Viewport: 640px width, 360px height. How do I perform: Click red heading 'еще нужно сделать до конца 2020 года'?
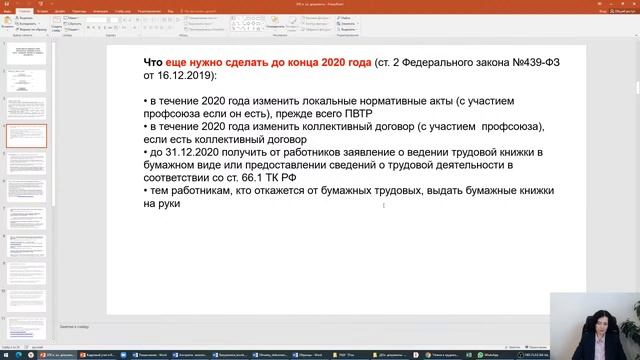click(x=268, y=62)
